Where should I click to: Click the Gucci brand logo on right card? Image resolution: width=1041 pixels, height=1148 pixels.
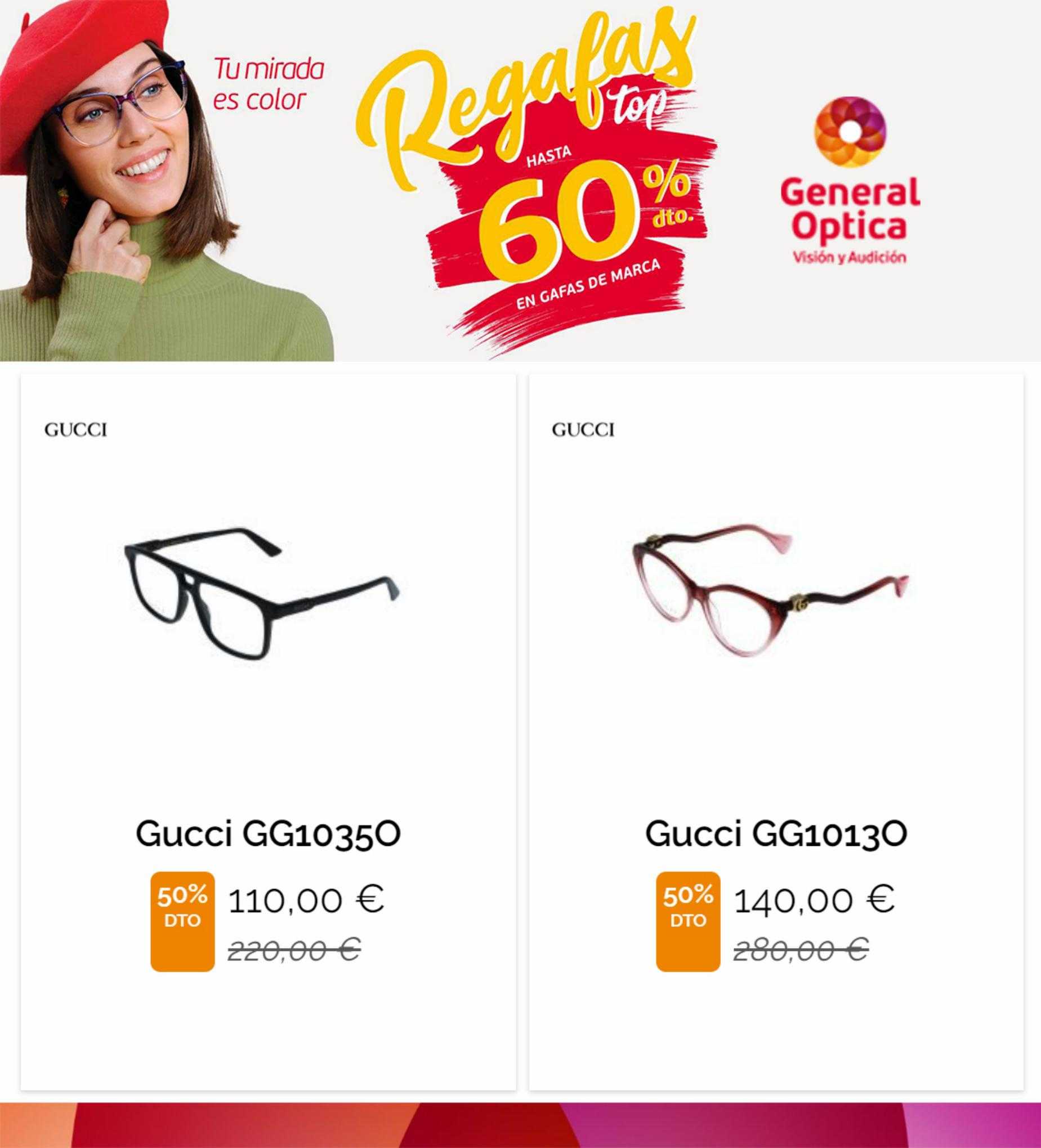(583, 430)
